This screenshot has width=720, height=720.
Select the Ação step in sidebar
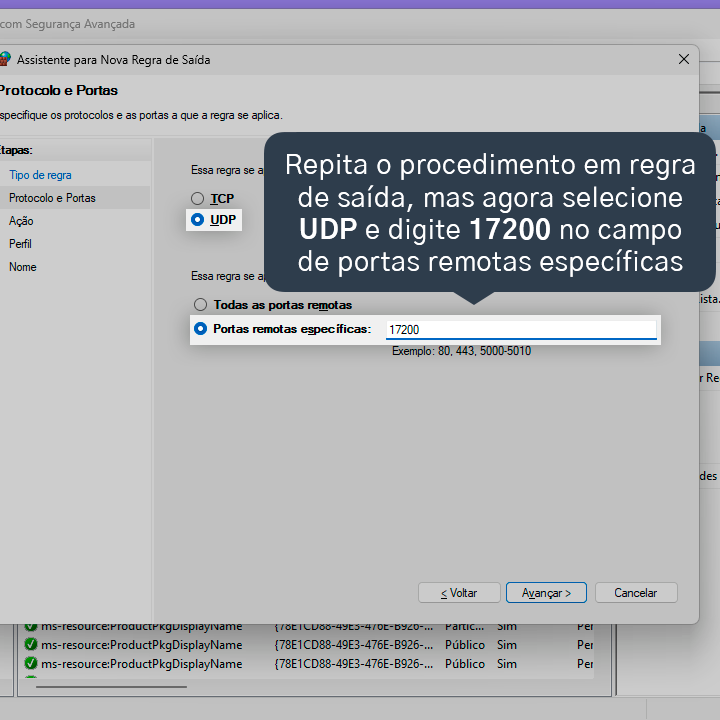(21, 221)
